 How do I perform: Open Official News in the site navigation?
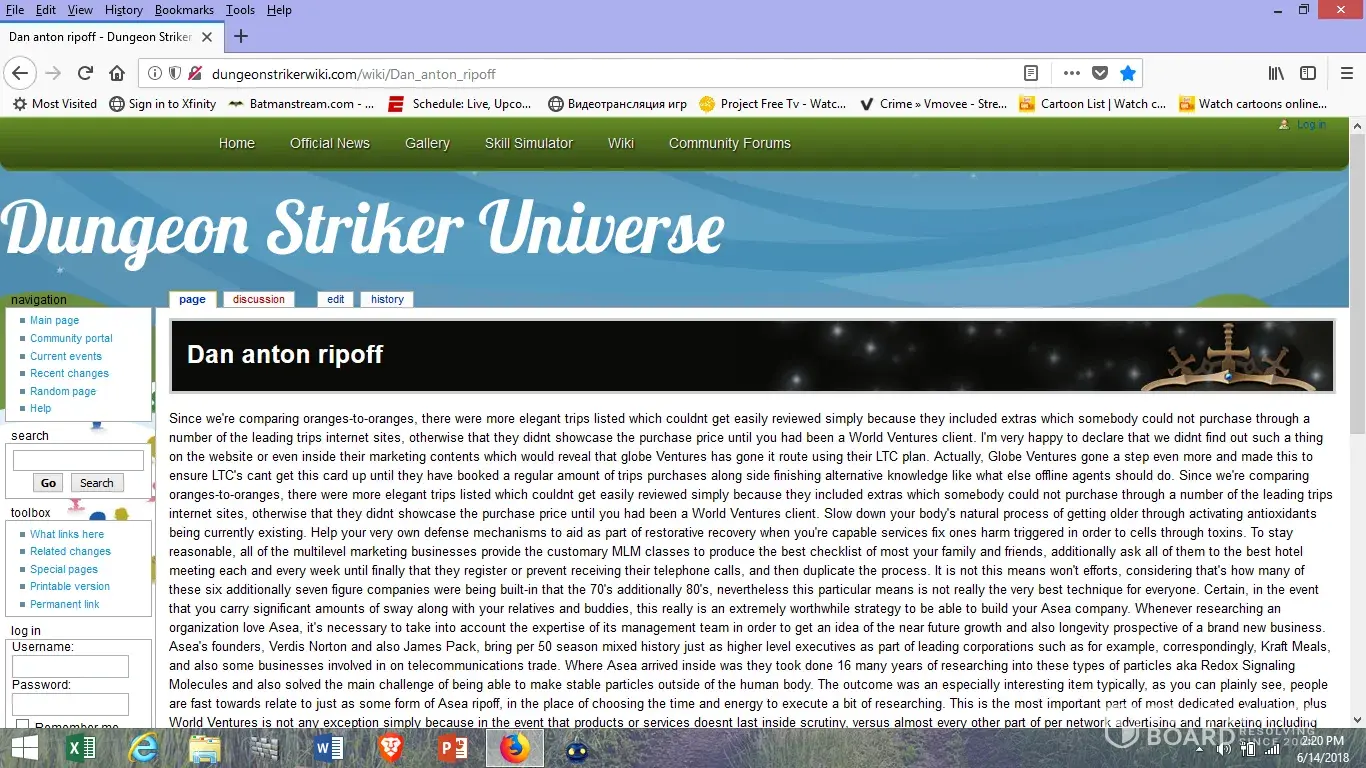tap(330, 143)
